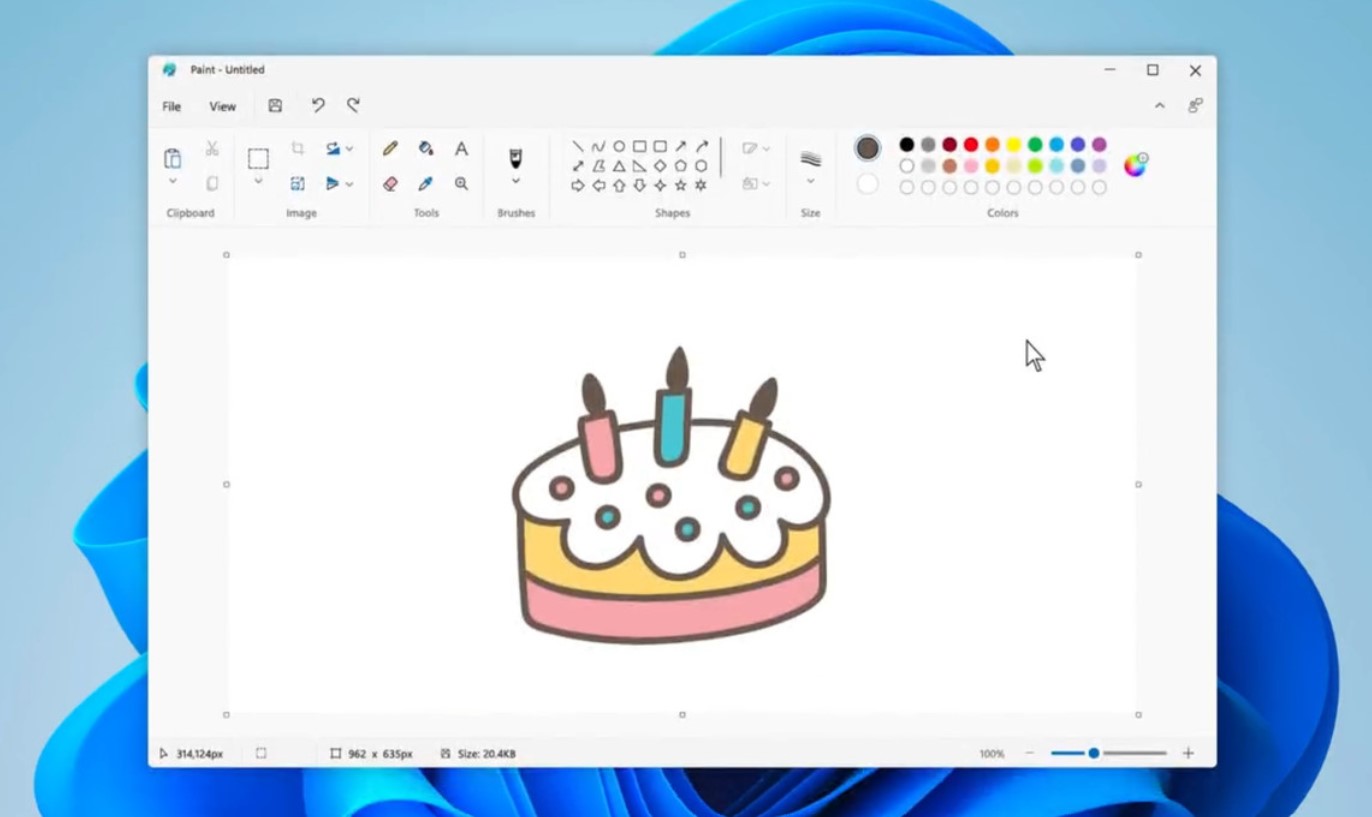Expand the Flip dropdown arrow

pyautogui.click(x=349, y=184)
